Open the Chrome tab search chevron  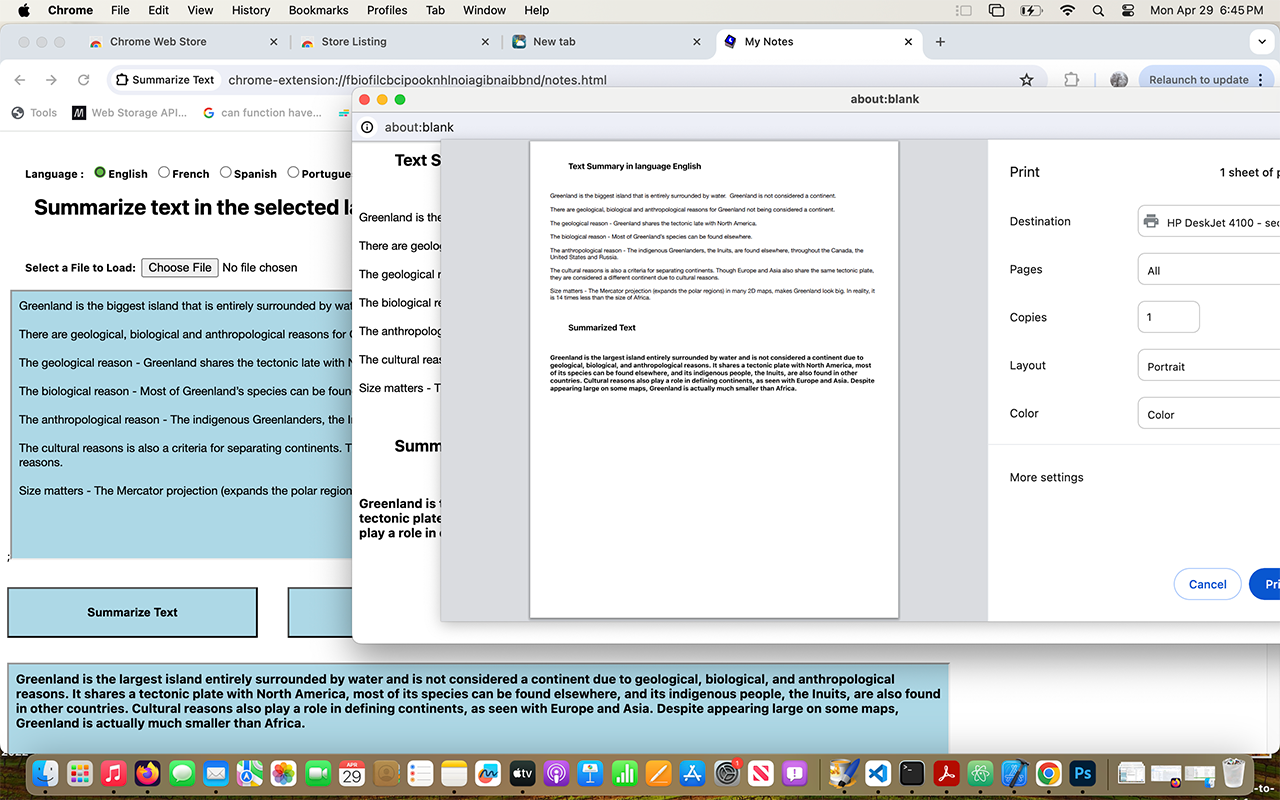click(1260, 42)
